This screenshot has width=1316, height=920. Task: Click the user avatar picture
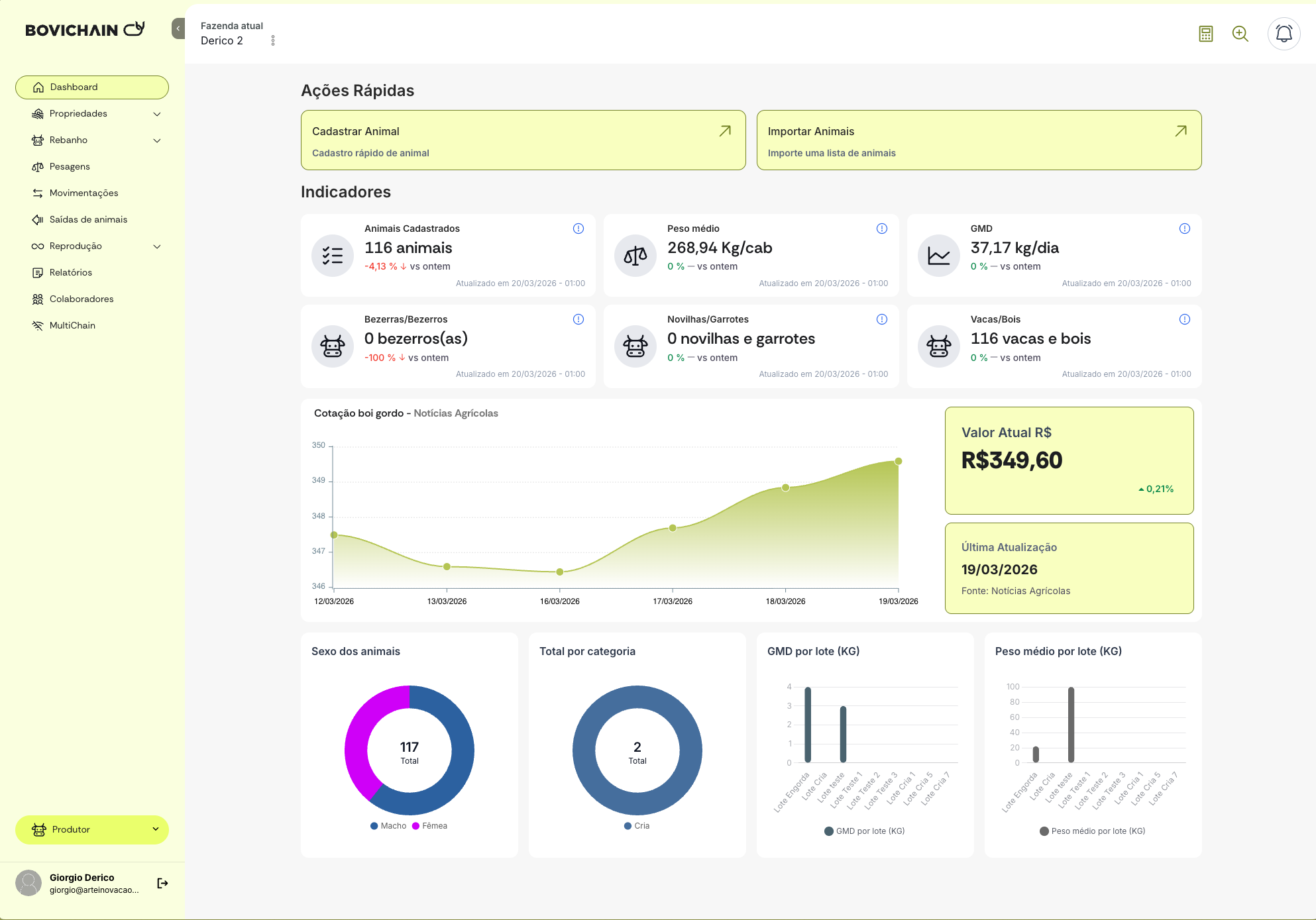(x=28, y=883)
